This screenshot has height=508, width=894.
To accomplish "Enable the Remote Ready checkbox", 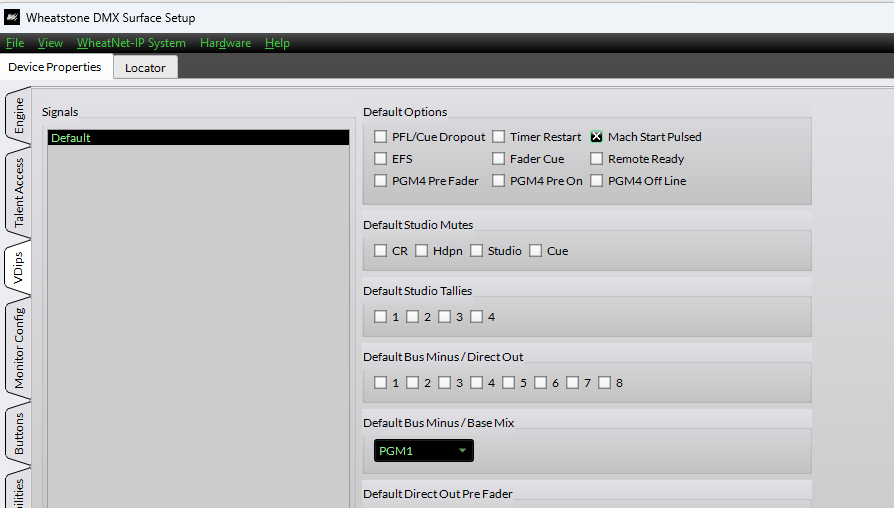I will [x=596, y=159].
